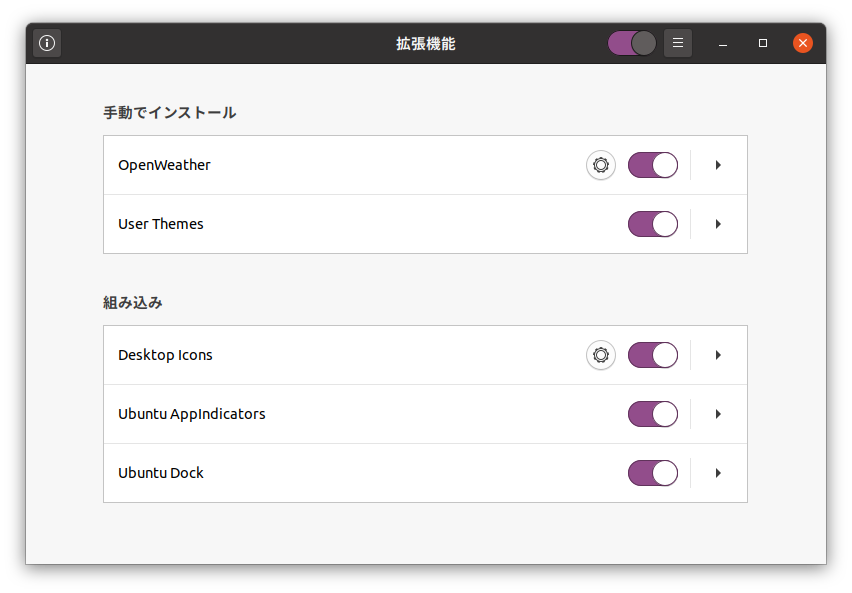Image resolution: width=852 pixels, height=593 pixels.
Task: Click the 拡張機能 window title
Action: click(x=425, y=43)
